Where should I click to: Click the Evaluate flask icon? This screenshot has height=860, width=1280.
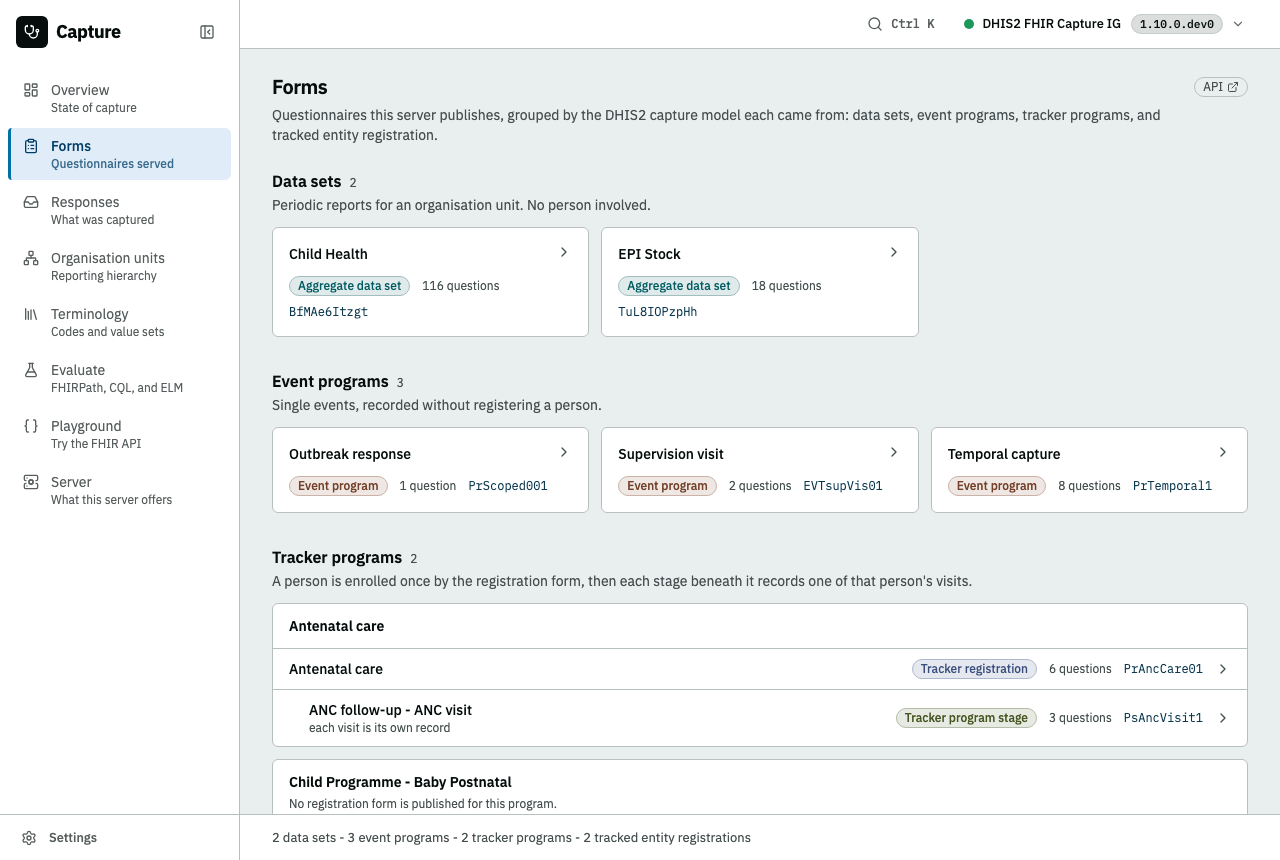31,370
